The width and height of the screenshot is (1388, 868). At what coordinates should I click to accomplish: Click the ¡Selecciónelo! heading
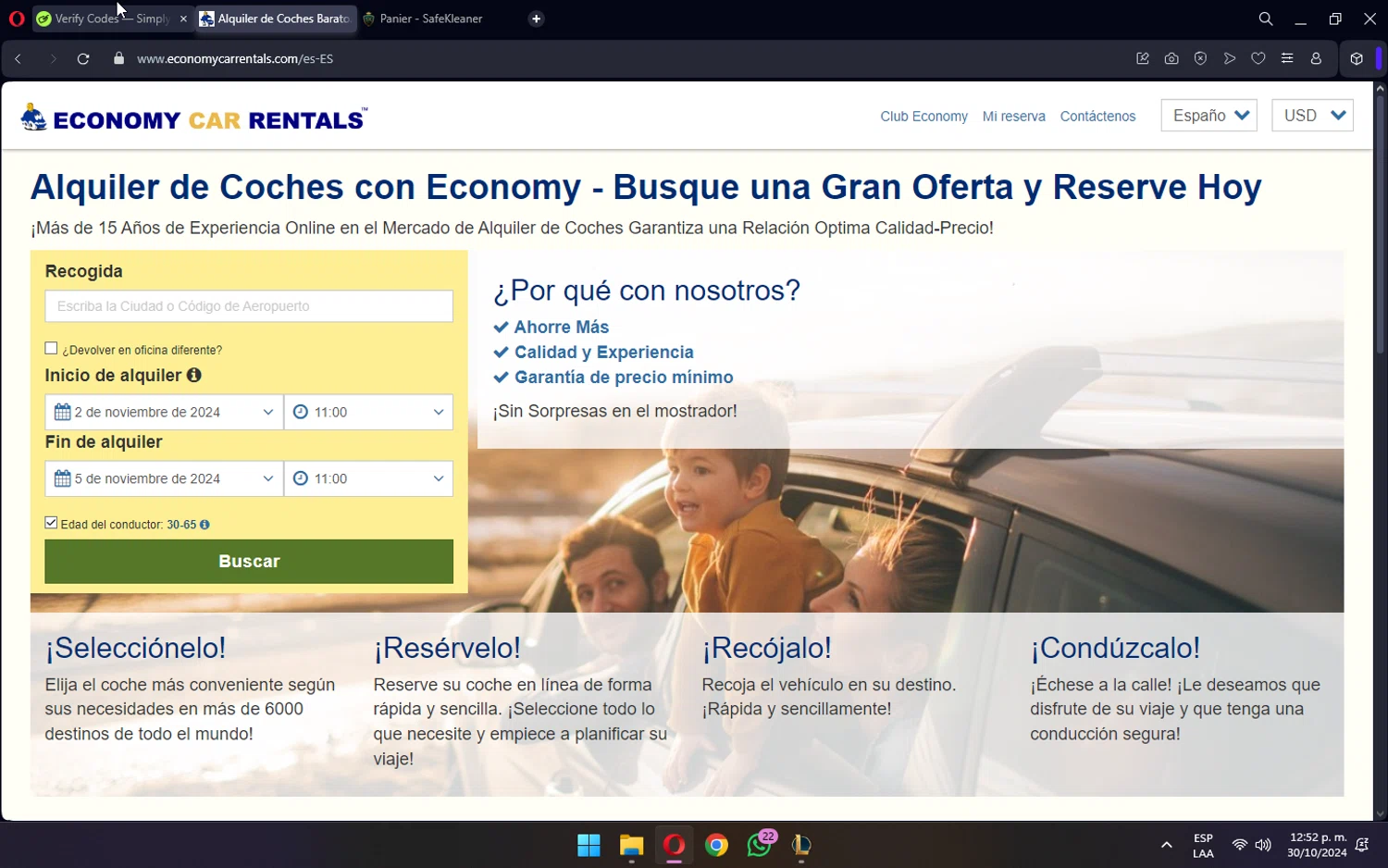pyautogui.click(x=135, y=648)
